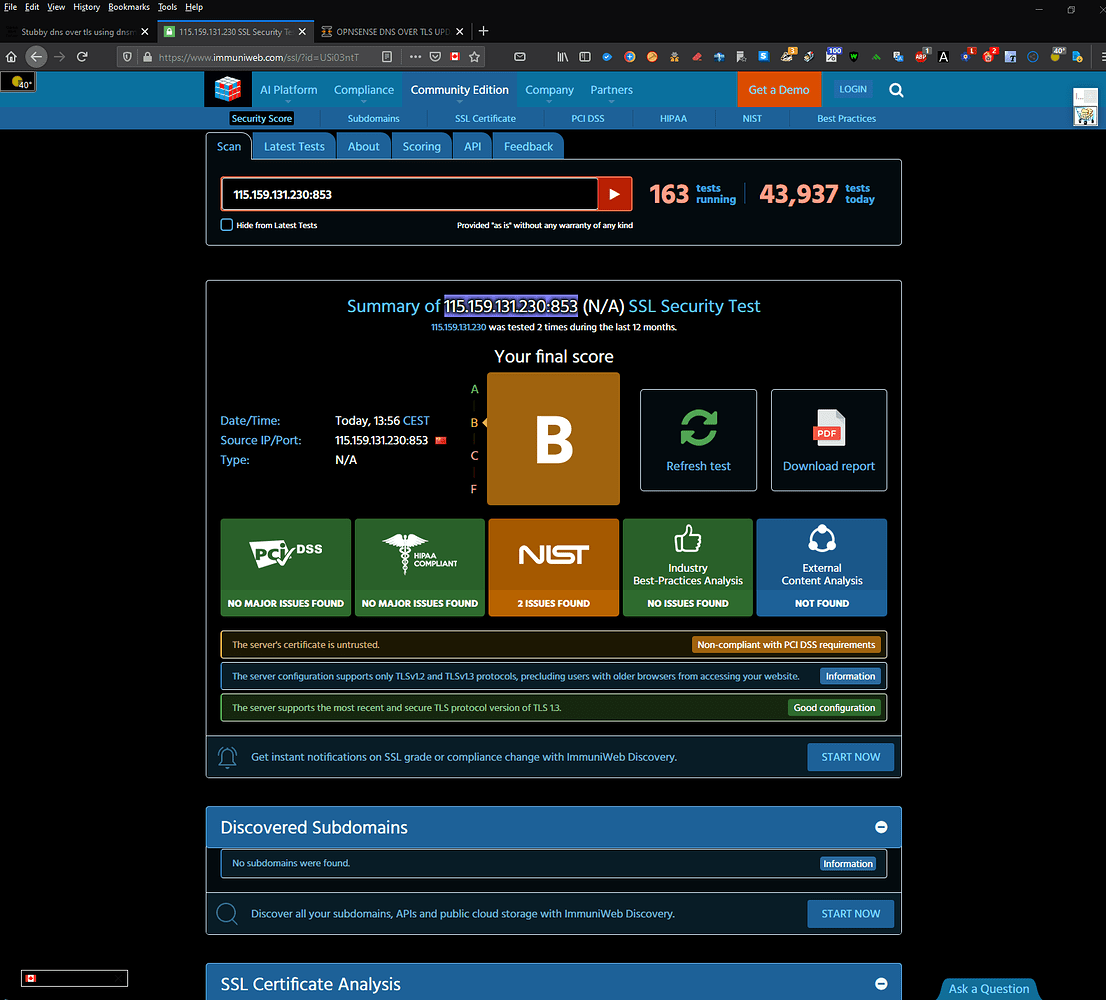
Task: Open External Content Analysis tile
Action: tap(822, 568)
